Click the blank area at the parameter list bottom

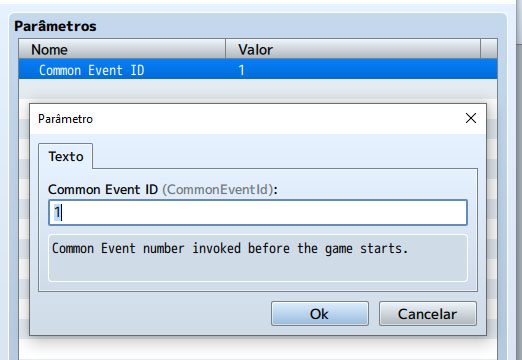point(258,349)
